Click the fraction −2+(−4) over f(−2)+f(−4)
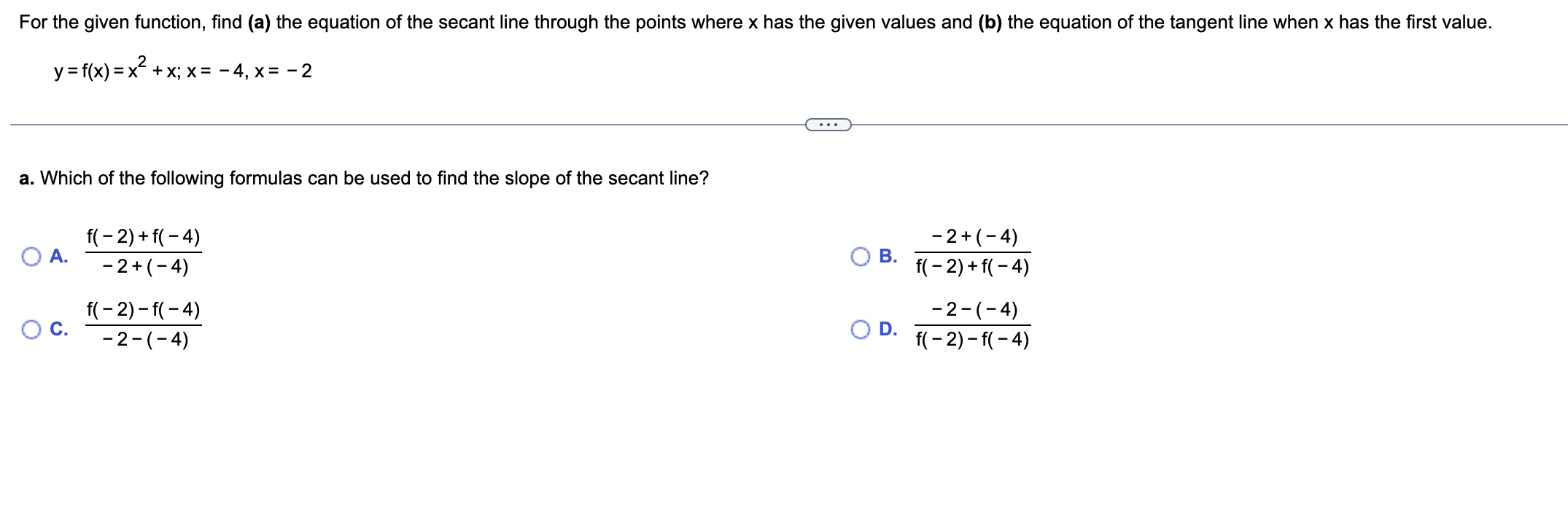Screen dimensions: 1568x525 [x=973, y=252]
